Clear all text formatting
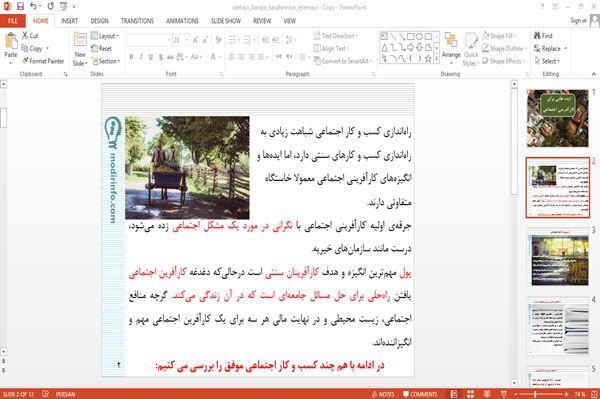 (x=218, y=40)
